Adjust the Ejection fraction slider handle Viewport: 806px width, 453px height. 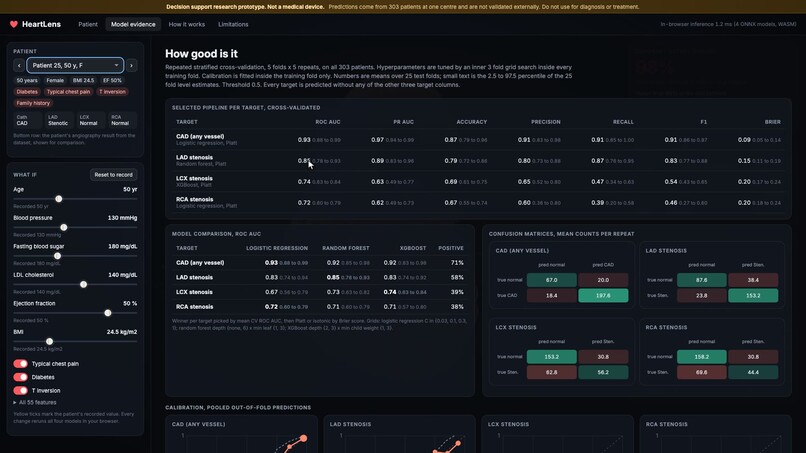coord(108,313)
